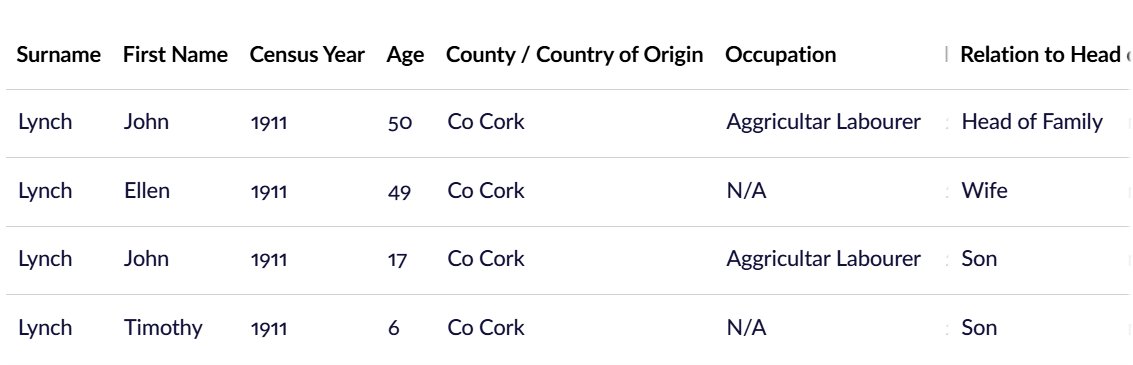Select the Wife relation cell
Viewport: 1133px width, 365px height.
pos(984,191)
